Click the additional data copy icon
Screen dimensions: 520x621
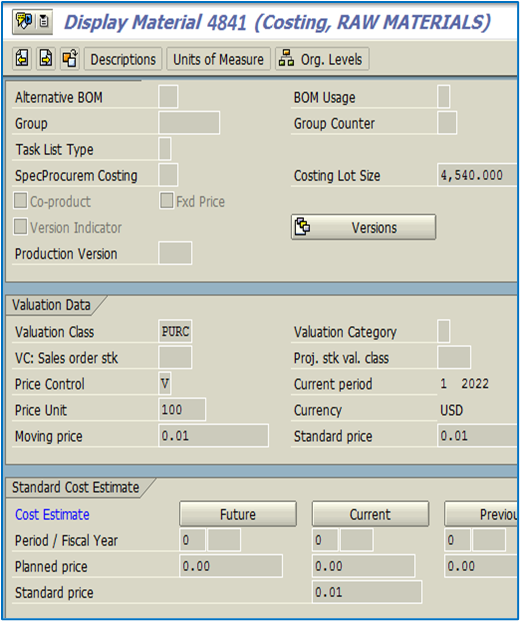click(70, 59)
